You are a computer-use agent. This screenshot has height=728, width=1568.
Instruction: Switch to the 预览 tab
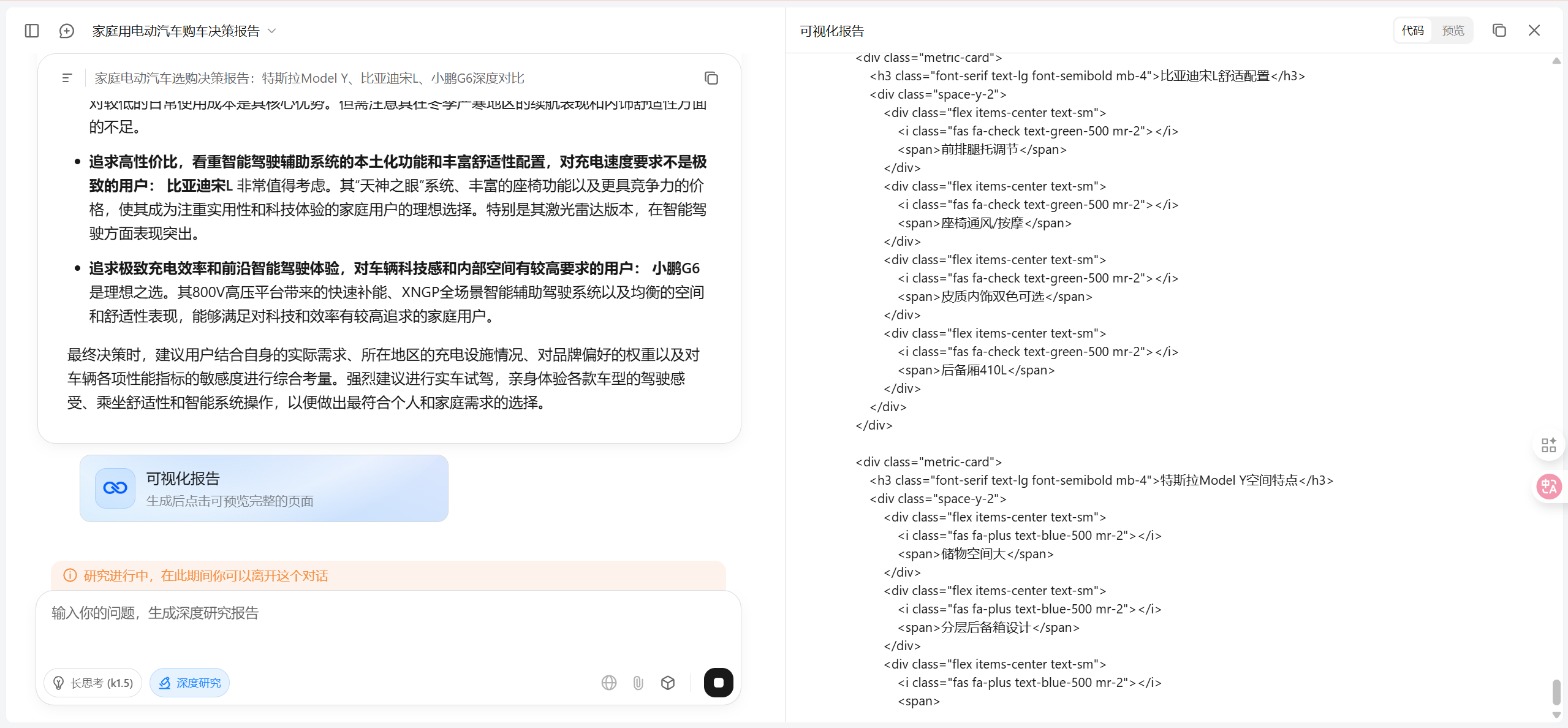coord(1453,31)
